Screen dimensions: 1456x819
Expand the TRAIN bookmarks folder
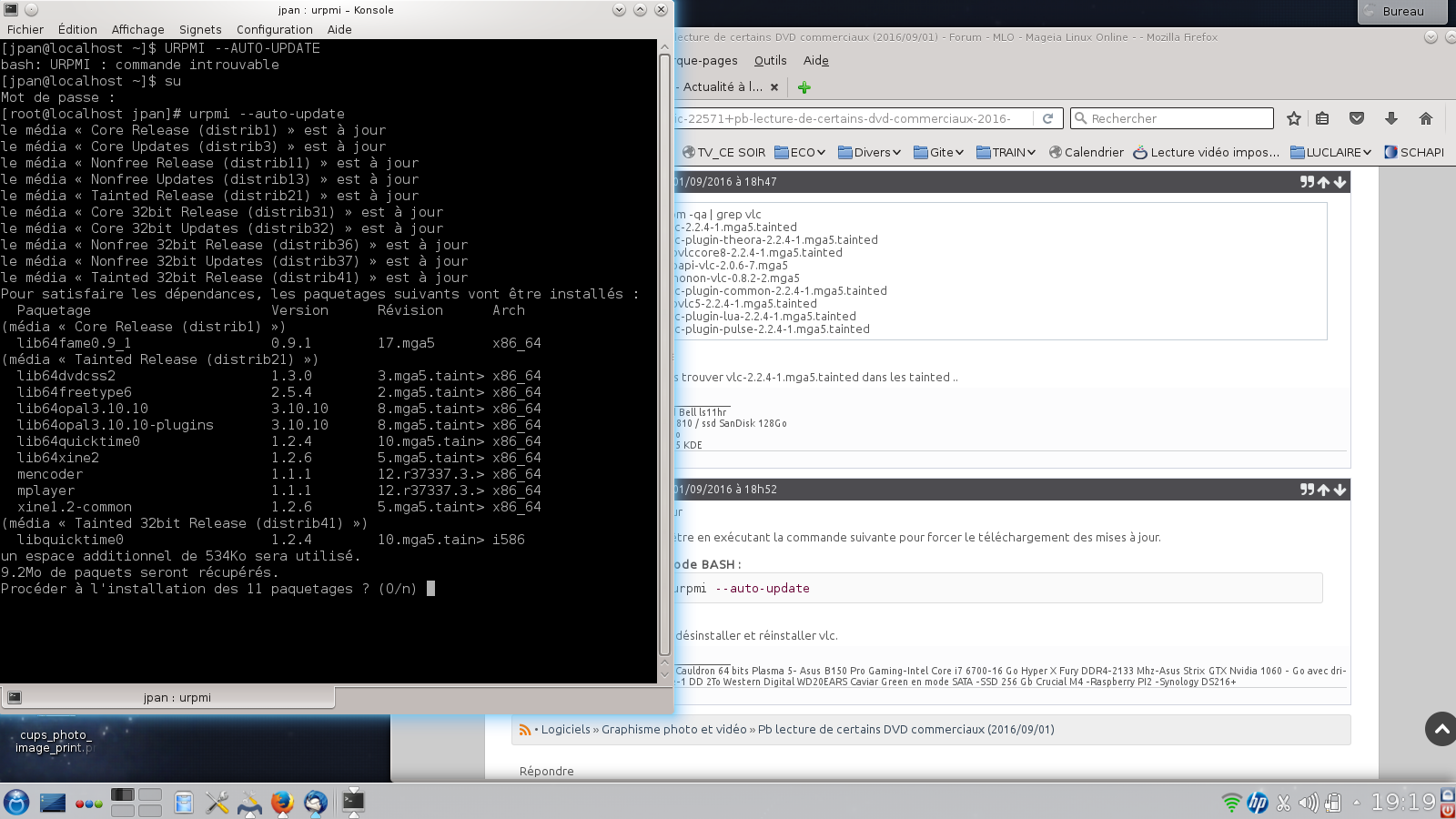coord(1006,152)
